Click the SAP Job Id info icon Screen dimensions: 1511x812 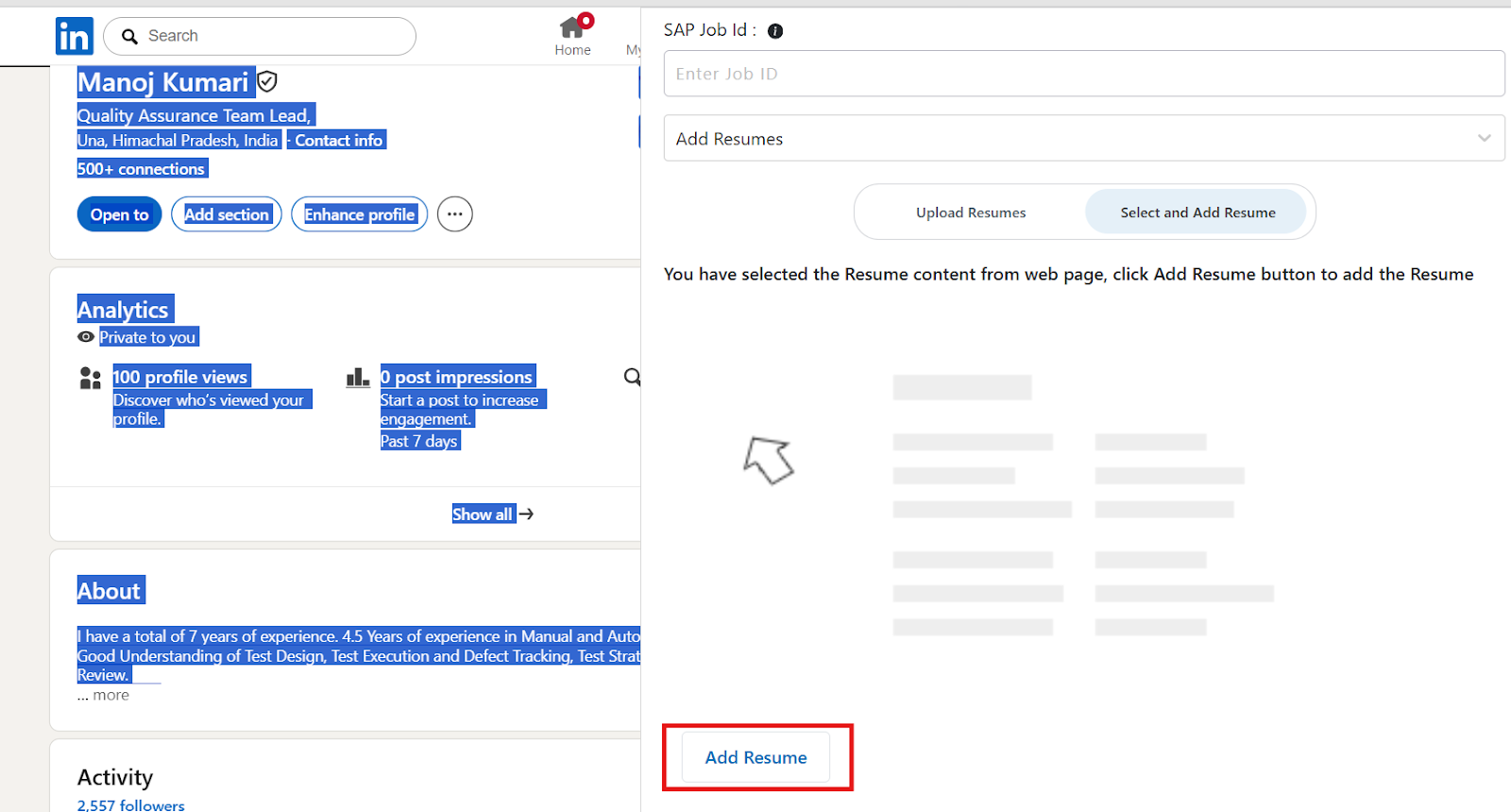(775, 31)
